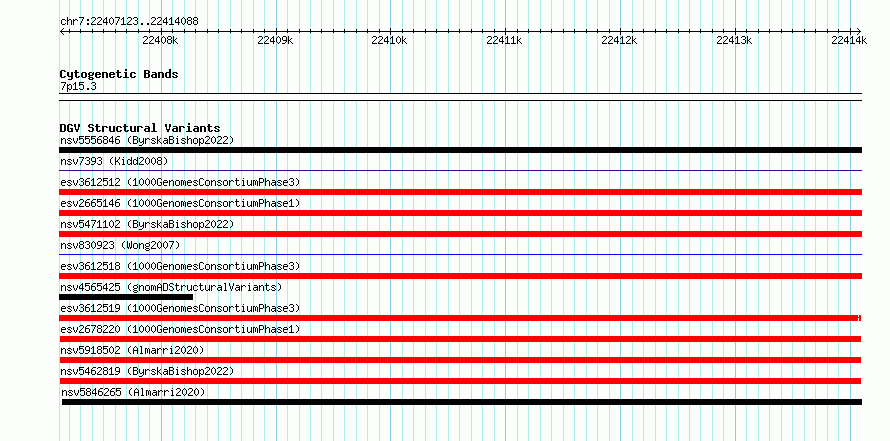Image resolution: width=890 pixels, height=441 pixels.
Task: Click the thin blue line for nsv830923
Action: coord(460,254)
